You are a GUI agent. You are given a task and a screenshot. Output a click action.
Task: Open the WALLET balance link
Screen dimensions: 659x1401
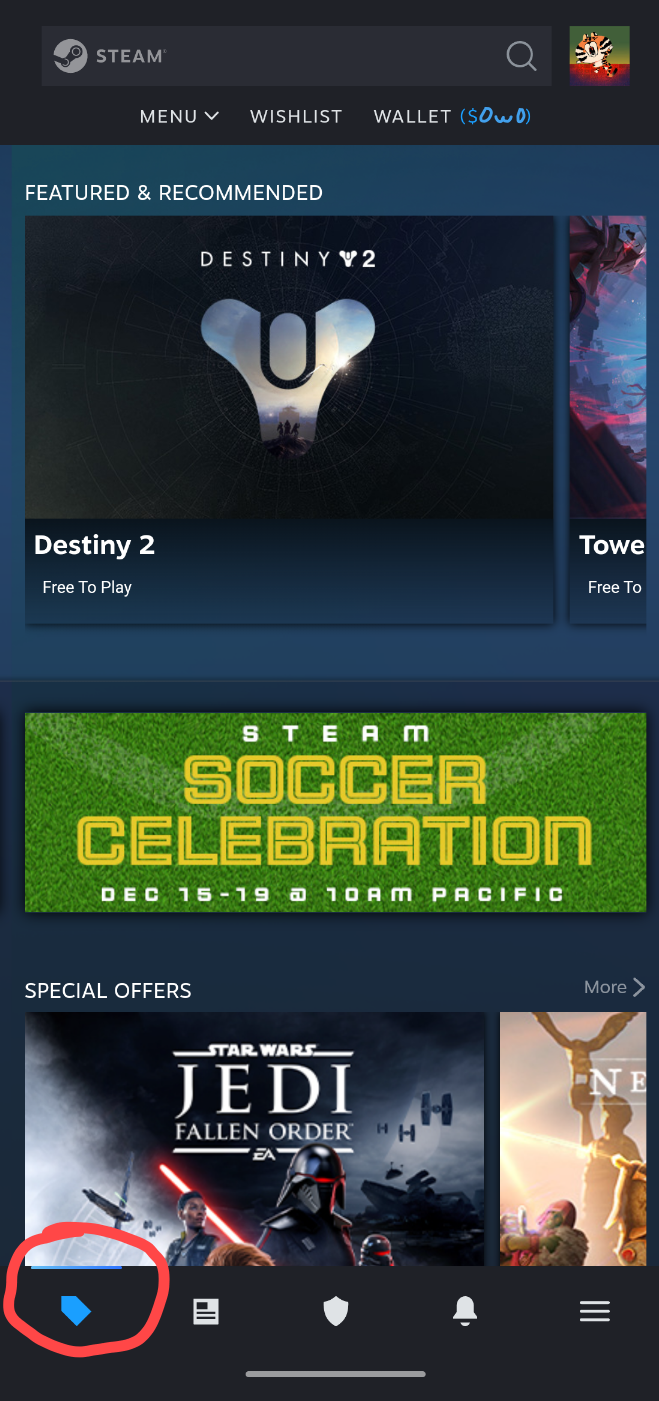(x=452, y=117)
